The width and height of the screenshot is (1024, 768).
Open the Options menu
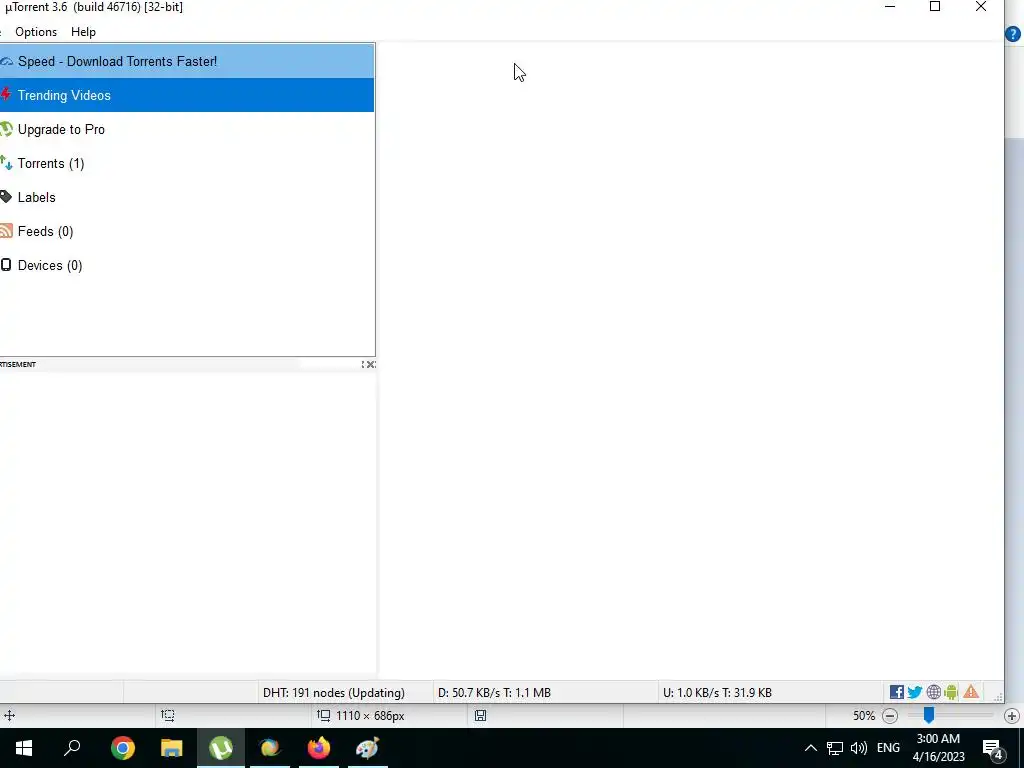(36, 32)
